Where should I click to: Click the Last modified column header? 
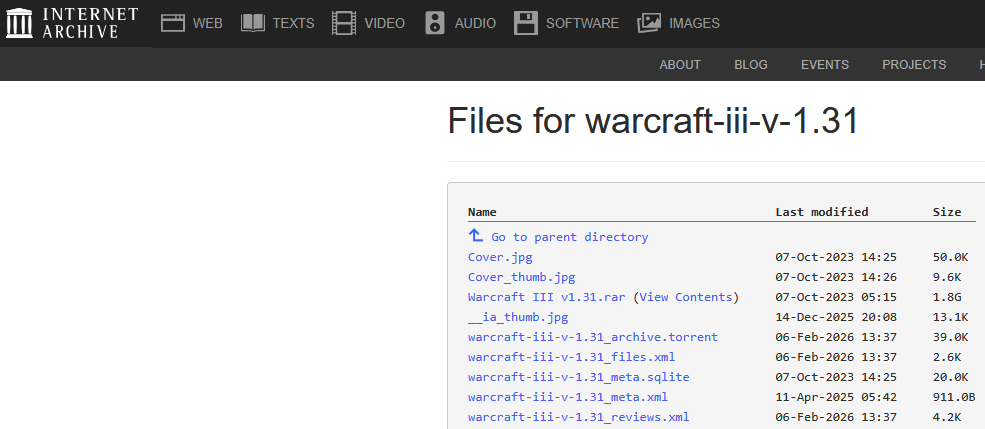[822, 212]
